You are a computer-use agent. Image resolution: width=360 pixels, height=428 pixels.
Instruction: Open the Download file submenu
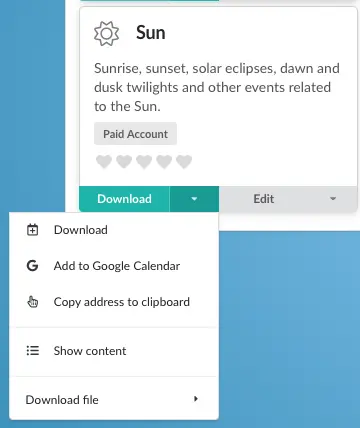[114, 400]
